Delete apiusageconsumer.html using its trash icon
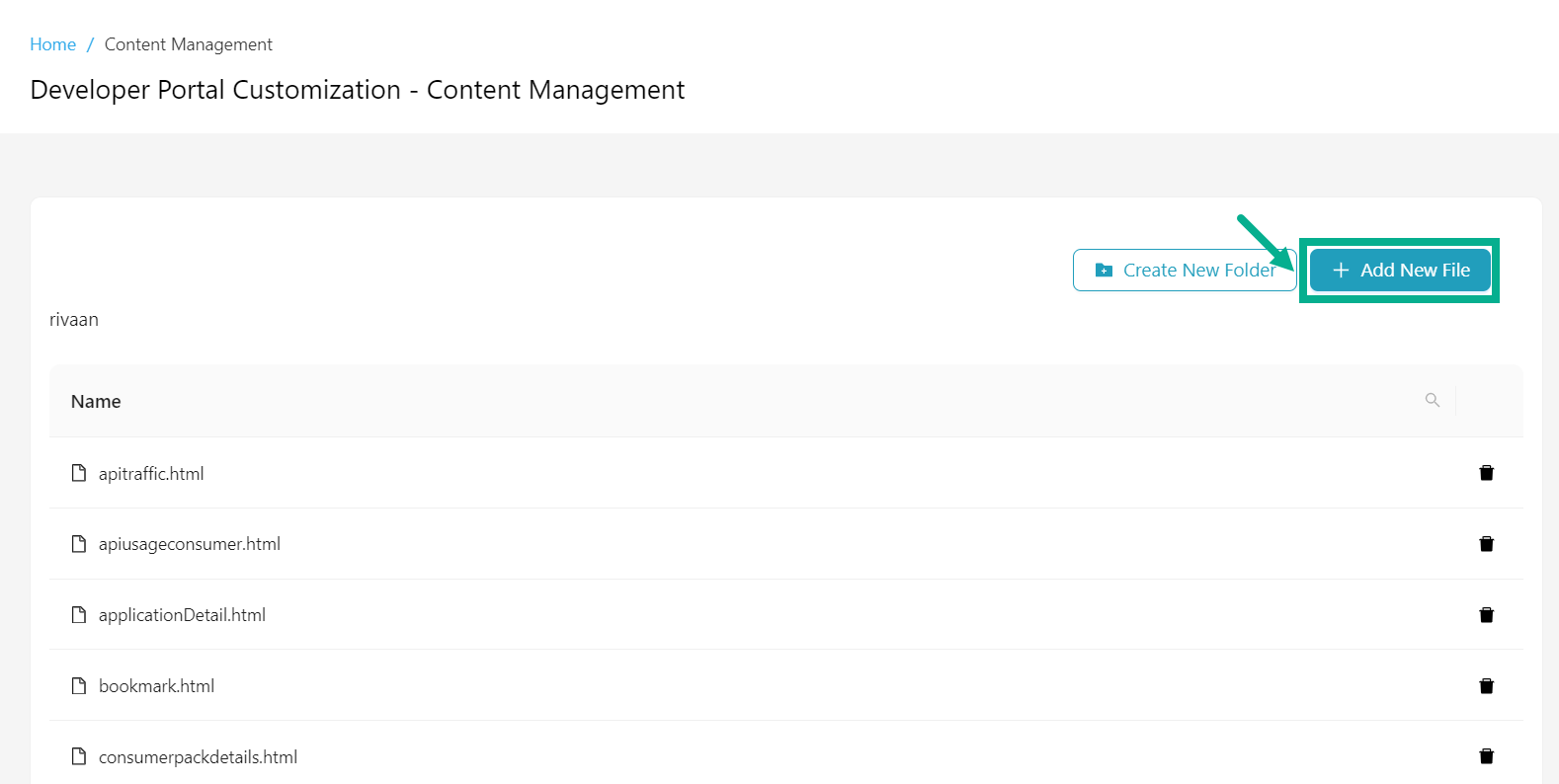 point(1486,543)
